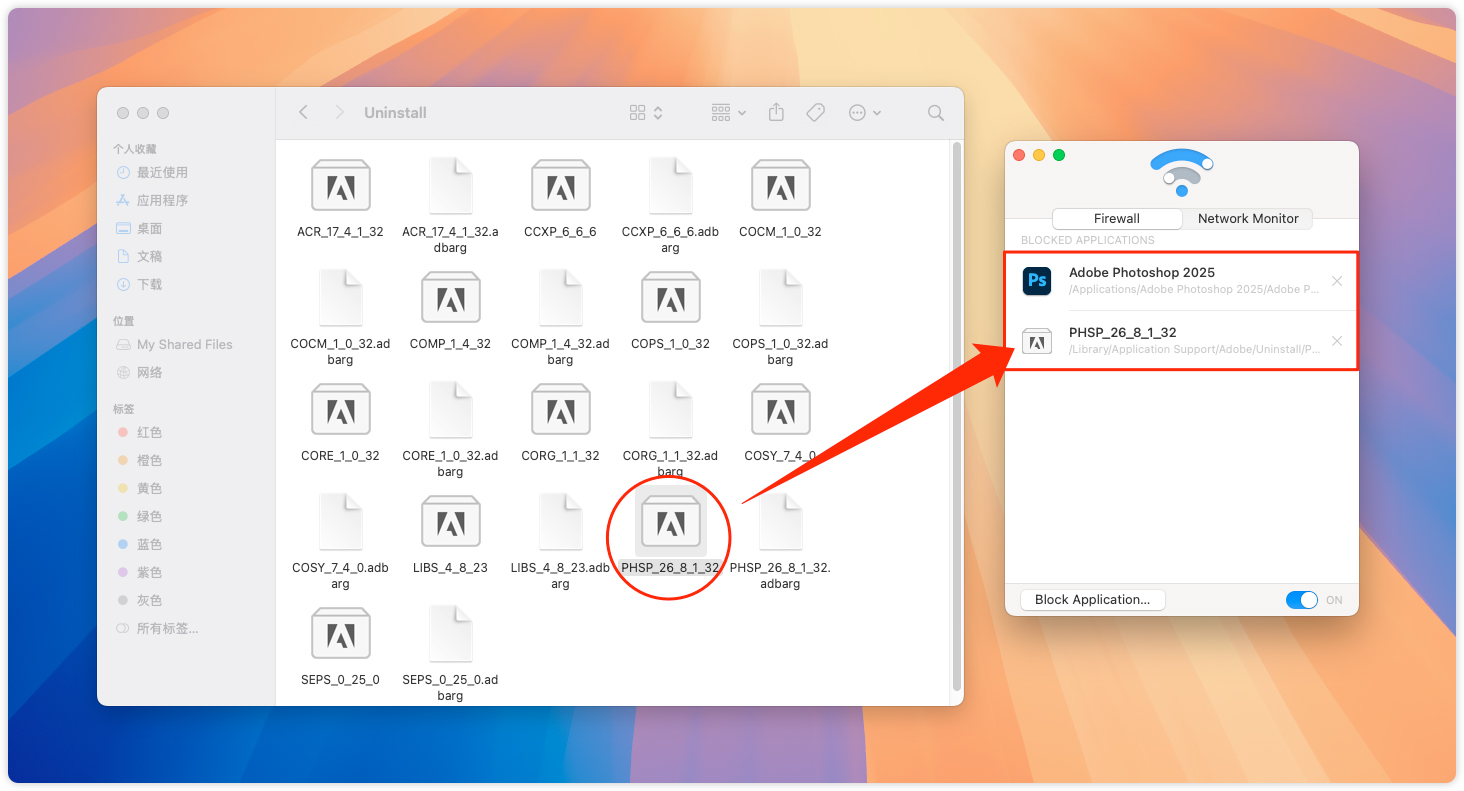Filter by 绿色 tag
This screenshot has height=791, width=1464.
(139, 516)
